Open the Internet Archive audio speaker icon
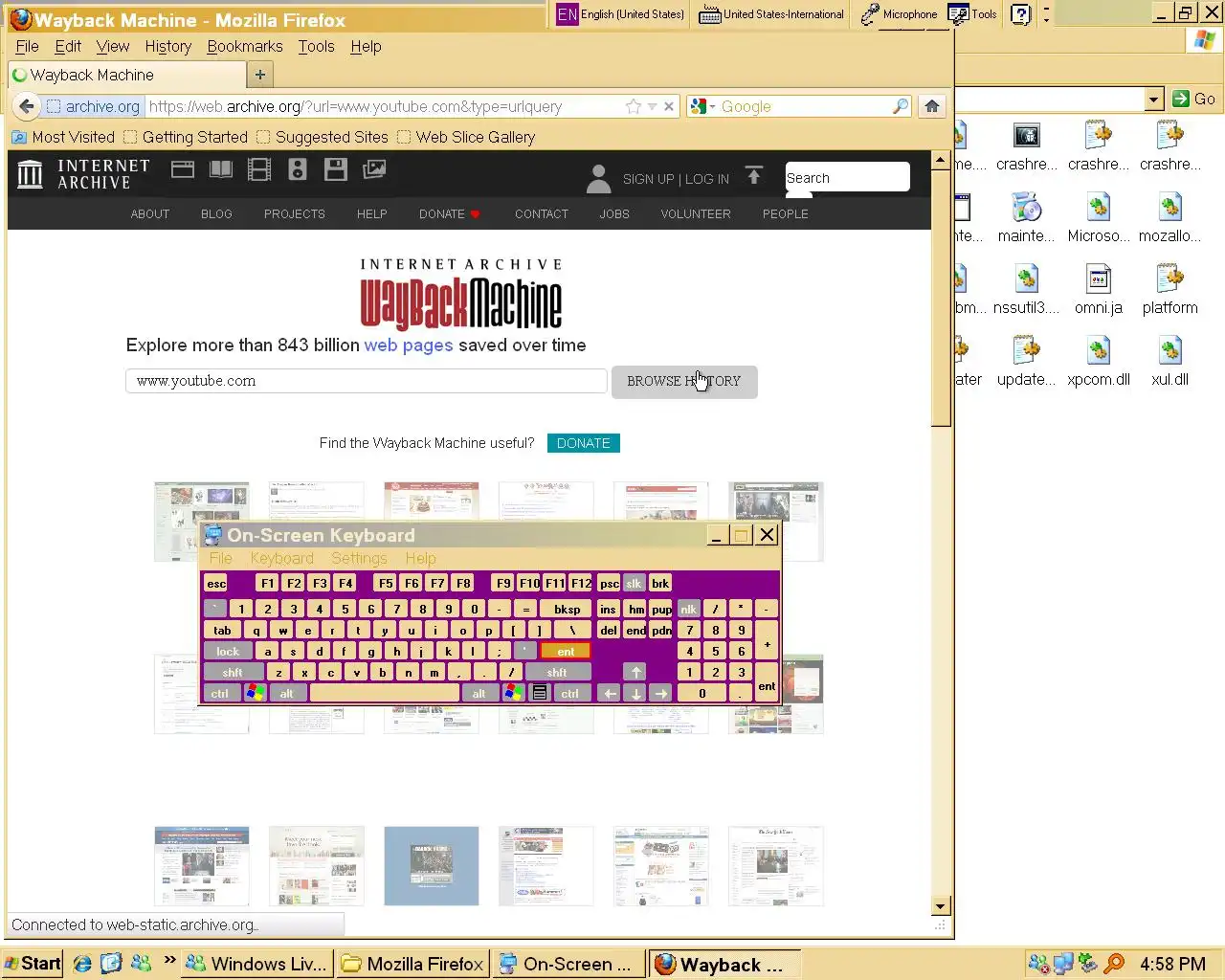1225x980 pixels. point(298,169)
